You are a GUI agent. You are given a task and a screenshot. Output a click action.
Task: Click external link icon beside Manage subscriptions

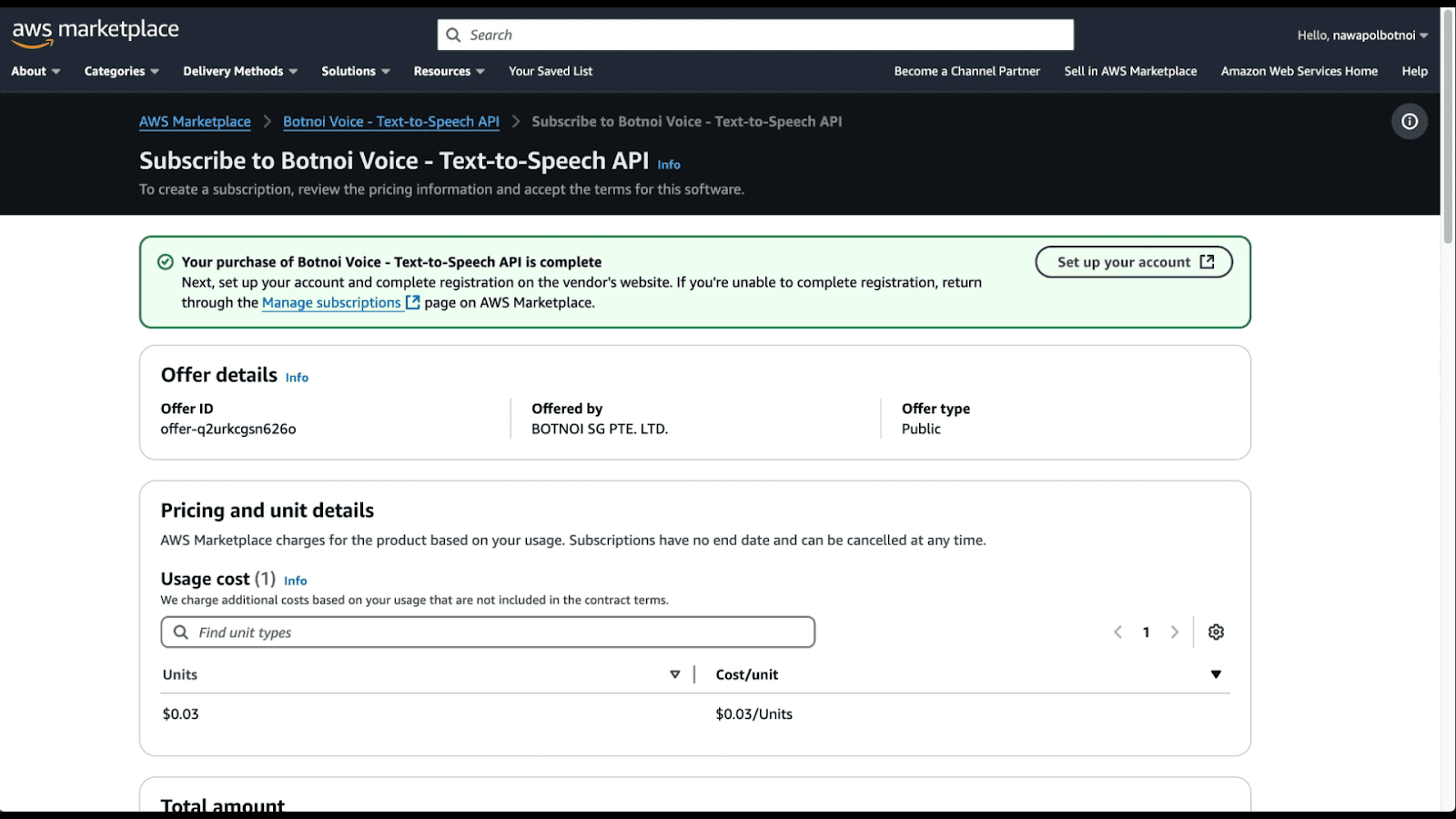[x=413, y=302]
